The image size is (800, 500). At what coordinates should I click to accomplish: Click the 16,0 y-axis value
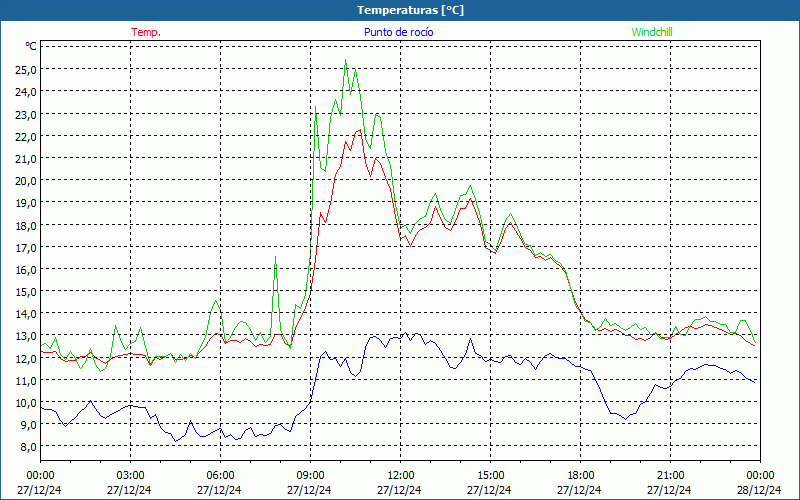point(26,269)
